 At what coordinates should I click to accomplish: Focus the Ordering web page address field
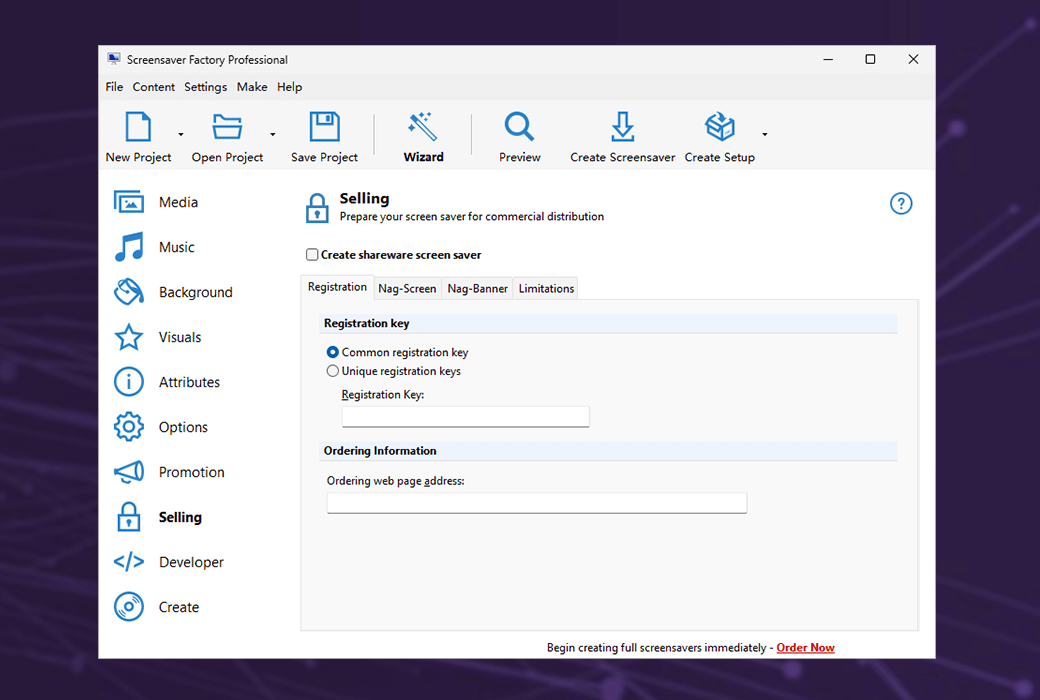pos(537,503)
